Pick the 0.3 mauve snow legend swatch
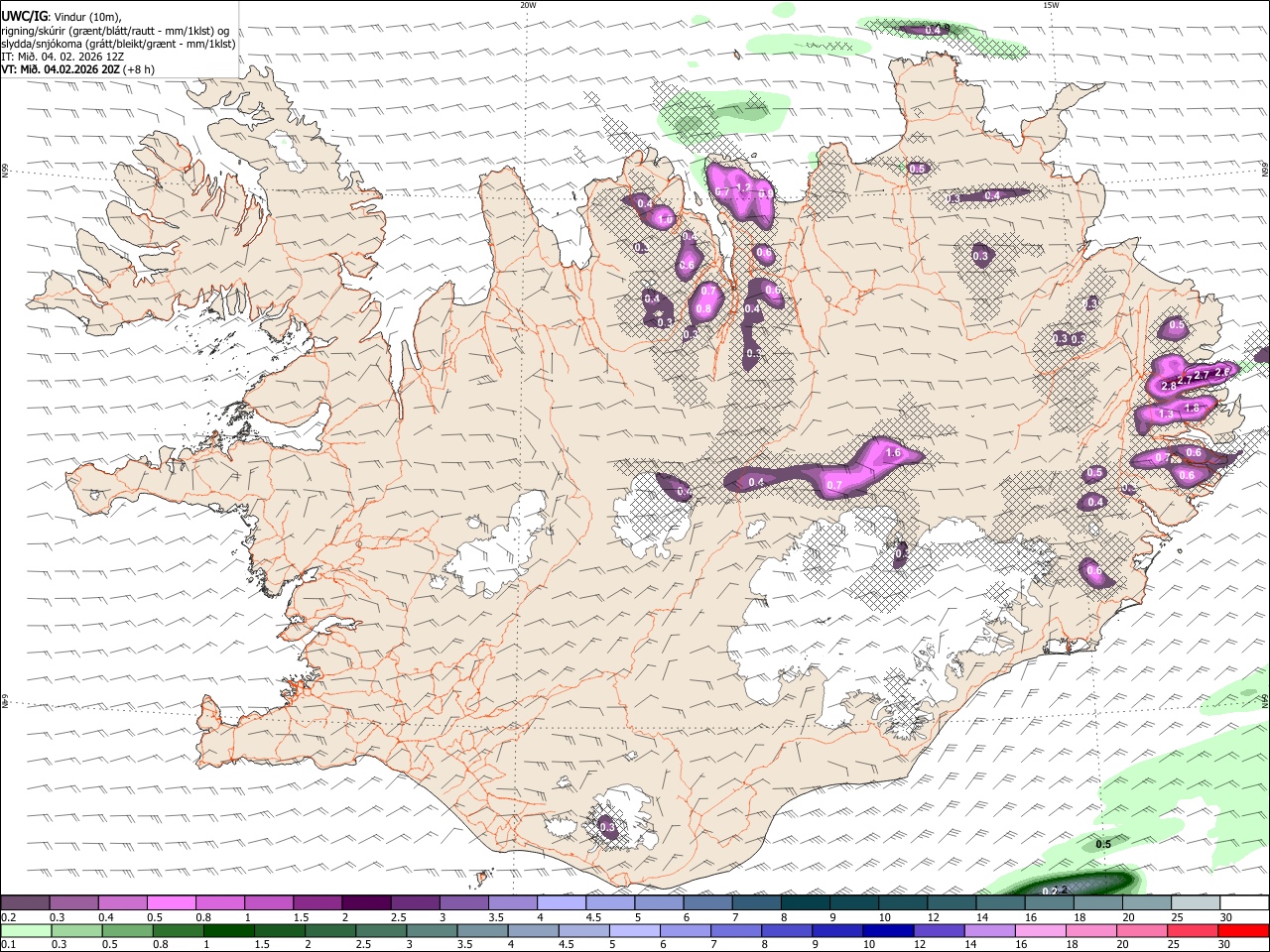 click(x=73, y=903)
